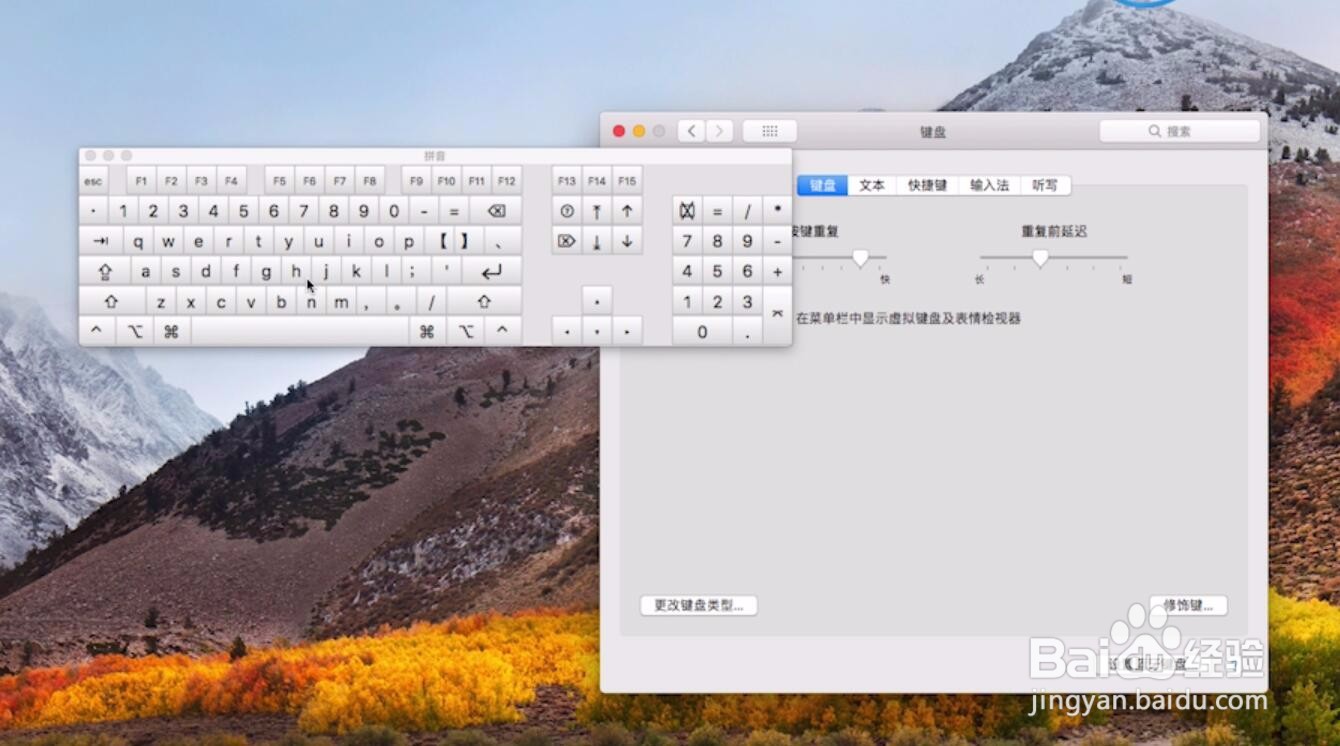Click the 重复前延迟 slider handle
1340x746 pixels.
pyautogui.click(x=1040, y=258)
